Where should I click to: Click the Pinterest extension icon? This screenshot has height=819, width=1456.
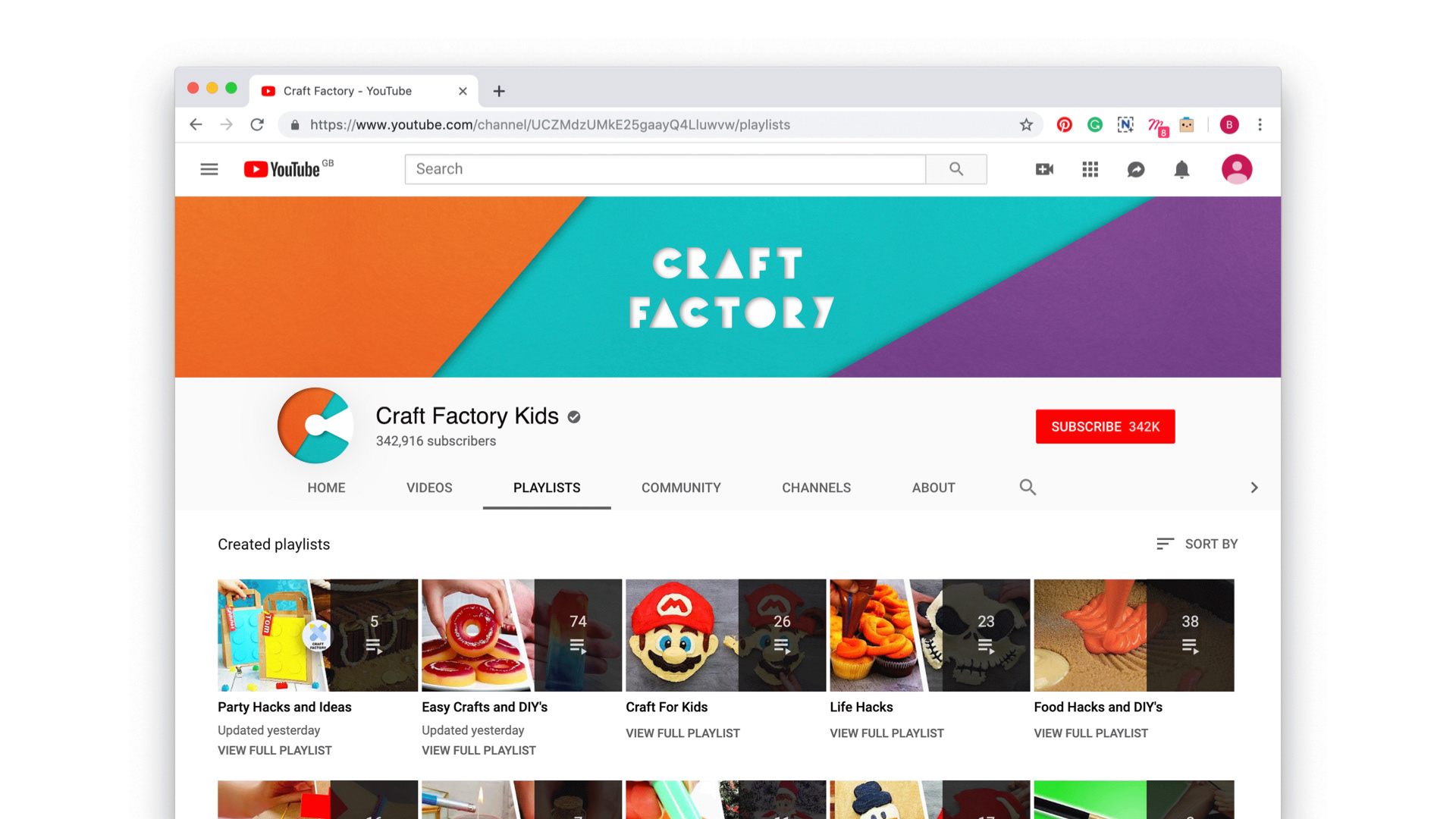coord(1065,124)
